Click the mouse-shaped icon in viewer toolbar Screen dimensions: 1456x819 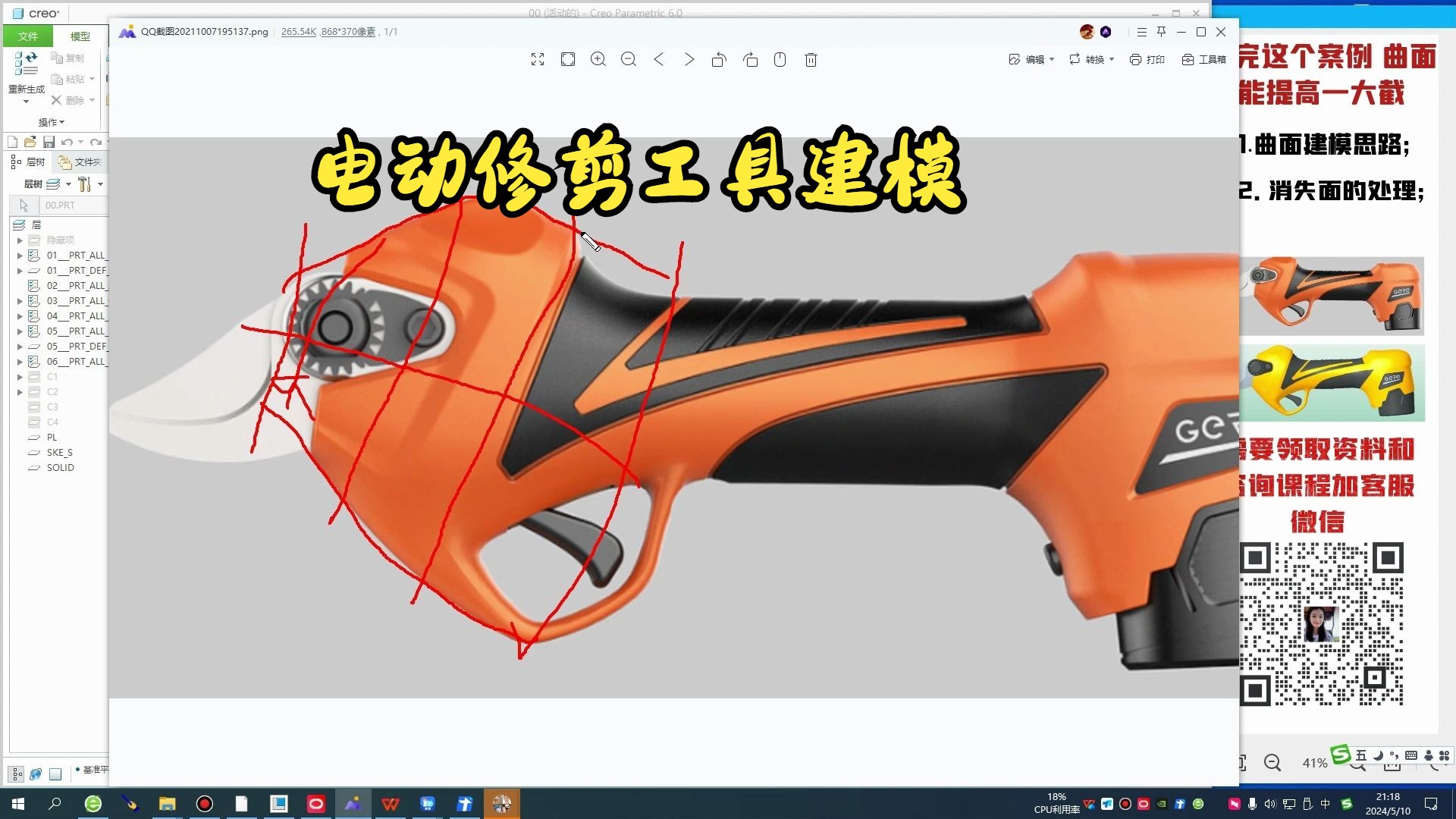780,59
